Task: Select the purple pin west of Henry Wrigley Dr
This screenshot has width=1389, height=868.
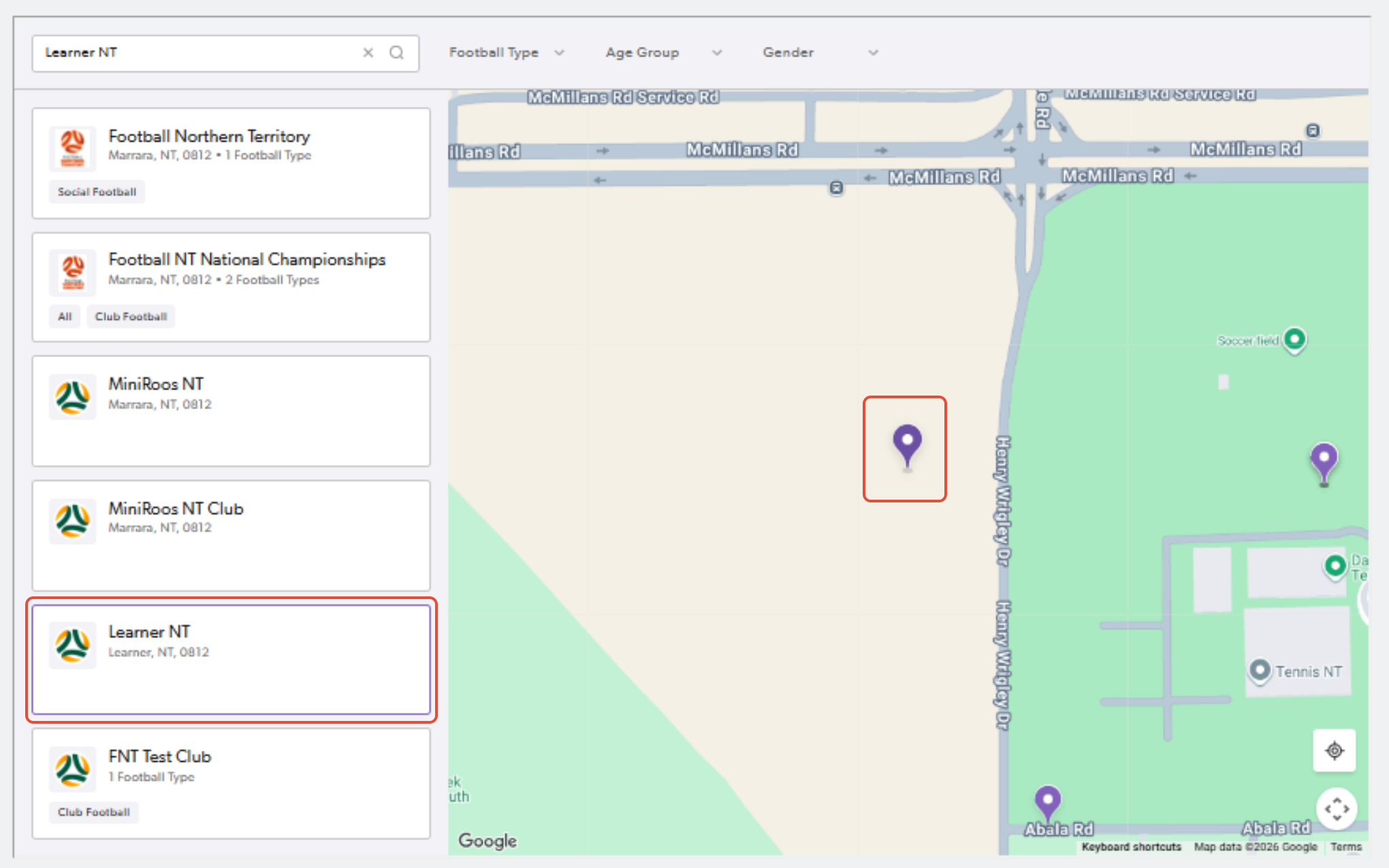Action: (x=907, y=447)
